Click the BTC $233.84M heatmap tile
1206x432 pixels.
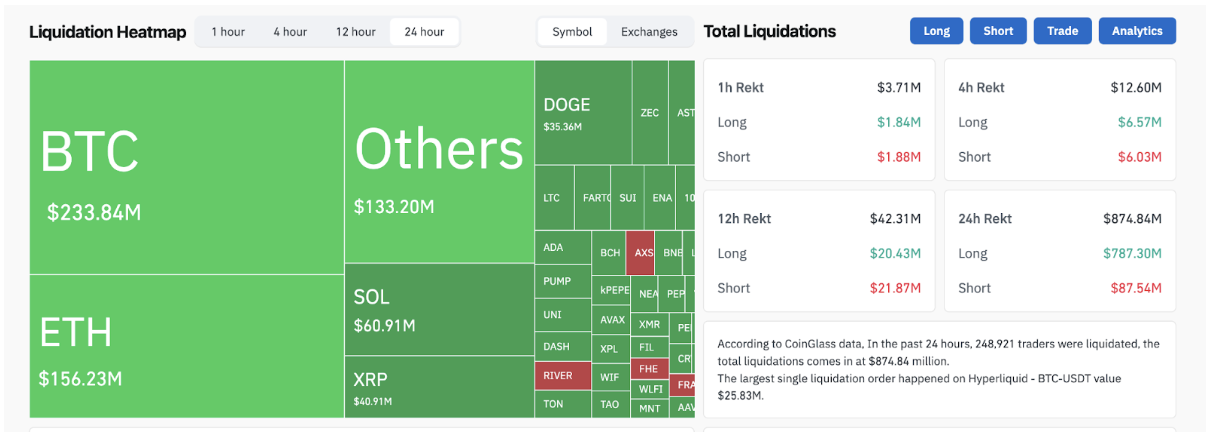tap(187, 167)
